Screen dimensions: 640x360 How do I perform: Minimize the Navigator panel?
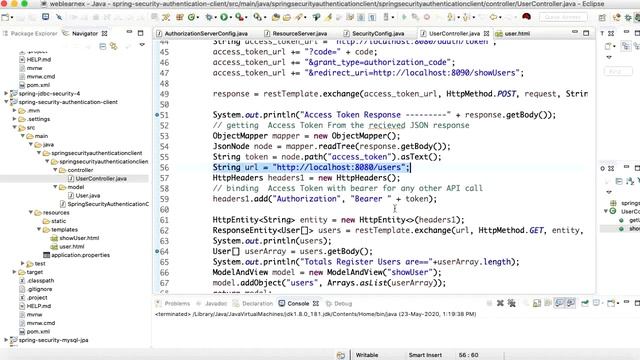point(129,32)
